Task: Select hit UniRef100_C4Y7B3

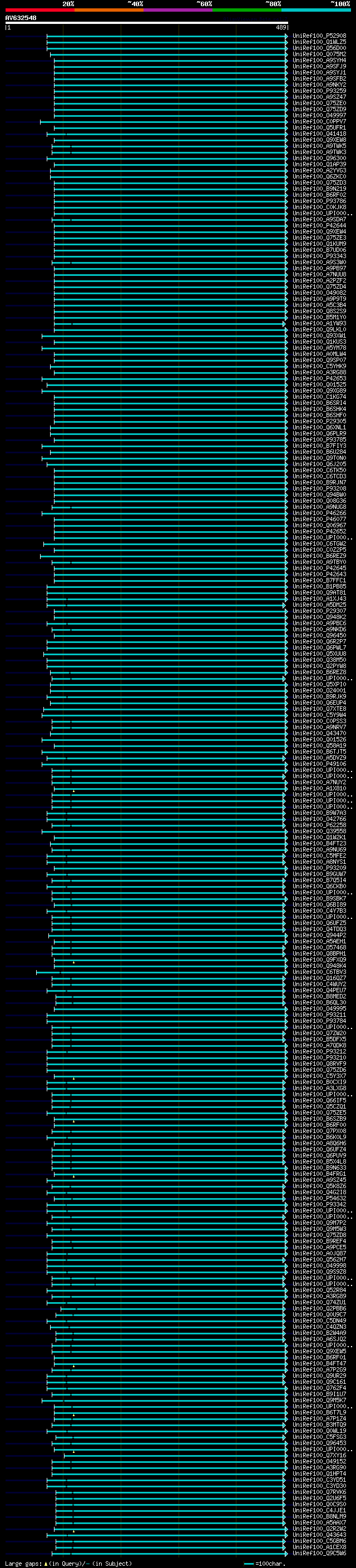Action: pos(319,911)
